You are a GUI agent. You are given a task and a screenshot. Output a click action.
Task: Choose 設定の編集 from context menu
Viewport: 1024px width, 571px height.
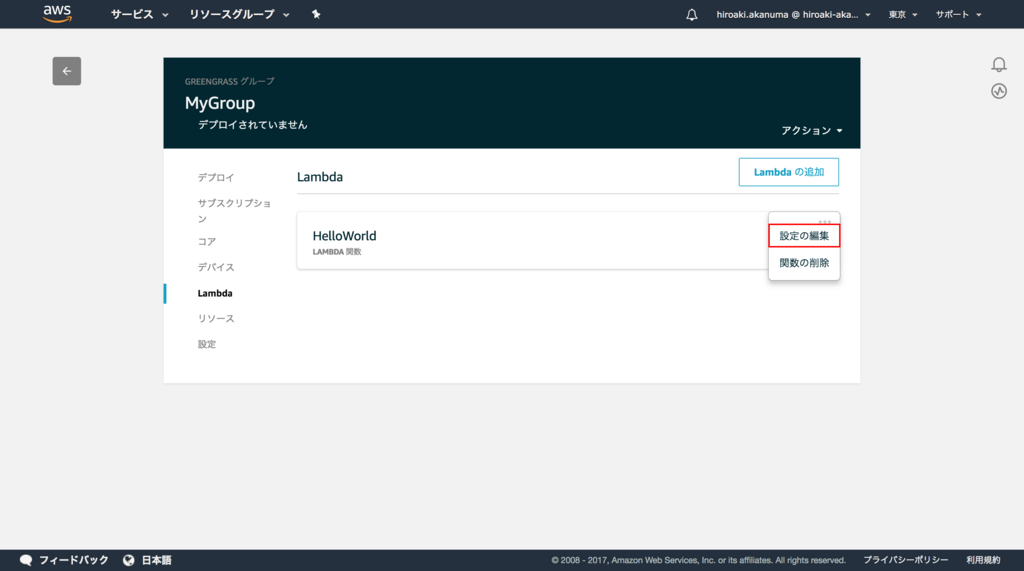point(804,236)
